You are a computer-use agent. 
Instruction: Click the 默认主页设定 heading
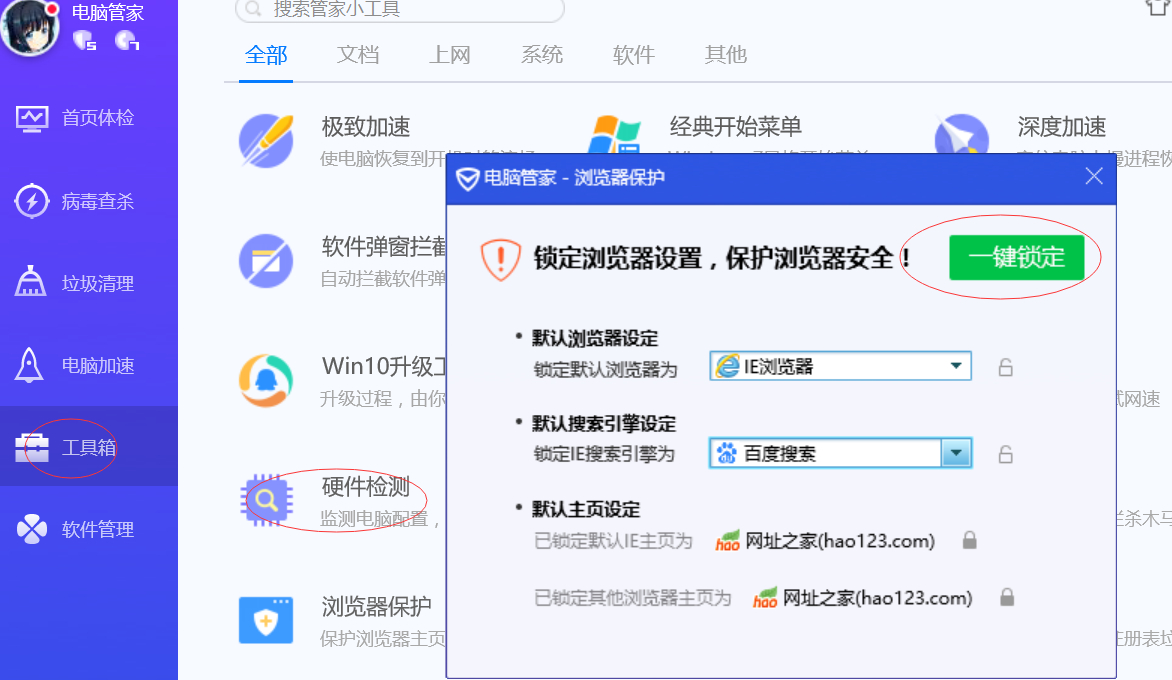pos(586,510)
